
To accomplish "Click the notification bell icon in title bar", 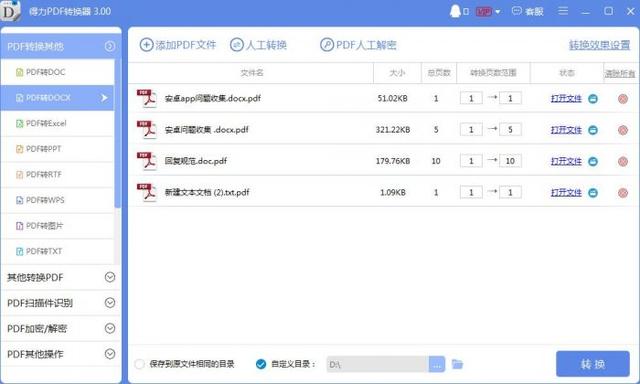I will tap(455, 11).
